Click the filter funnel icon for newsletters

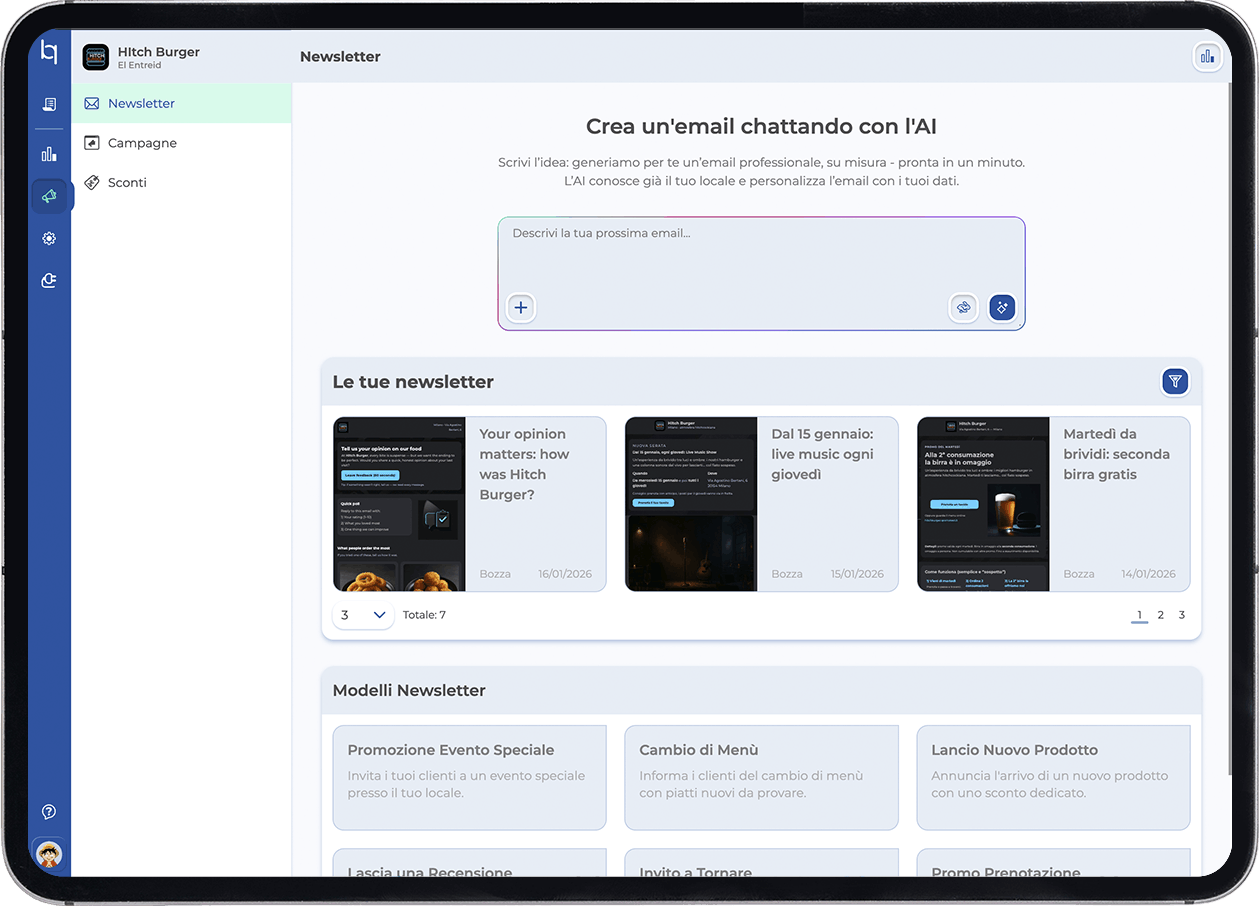1175,381
